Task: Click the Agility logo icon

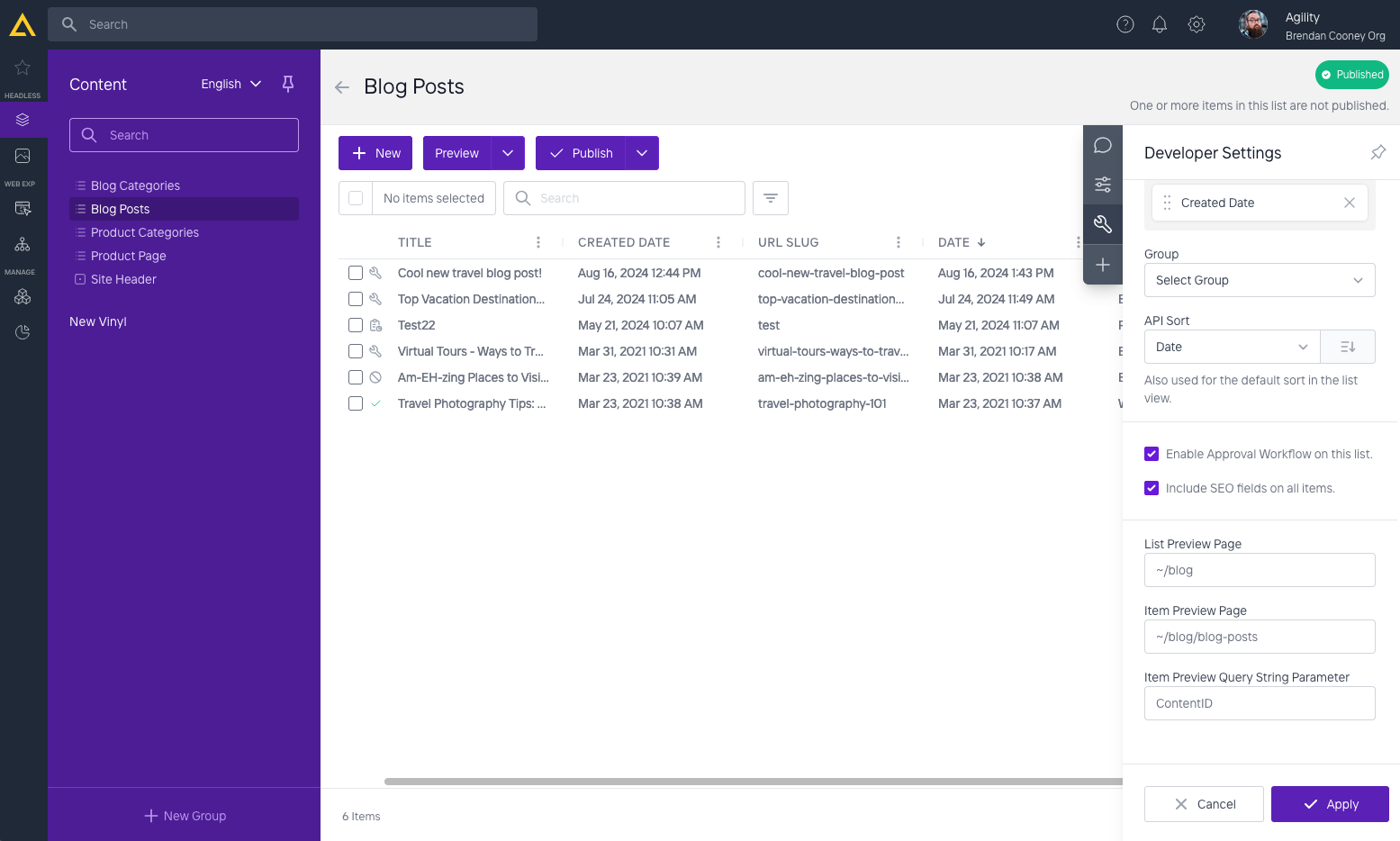Action: (x=23, y=24)
